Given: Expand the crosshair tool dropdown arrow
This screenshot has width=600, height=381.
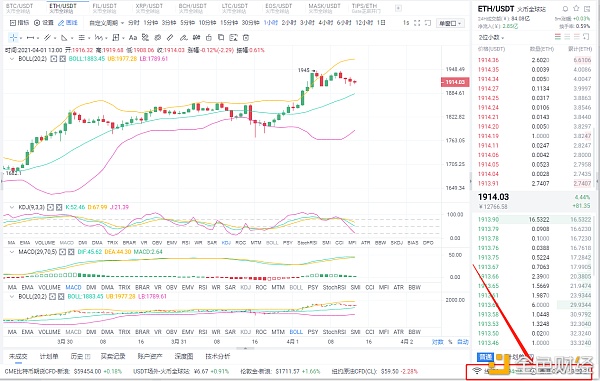Looking at the screenshot, I should (21, 38).
